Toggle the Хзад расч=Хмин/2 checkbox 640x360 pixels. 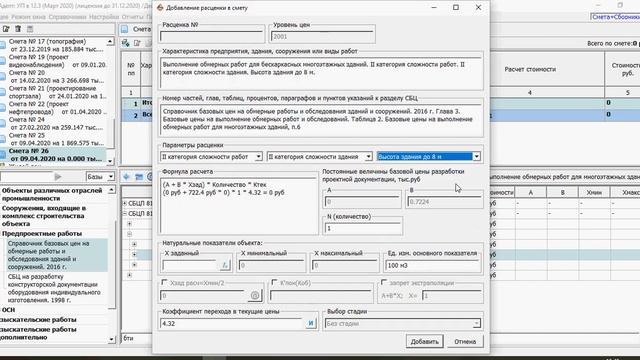coord(164,282)
